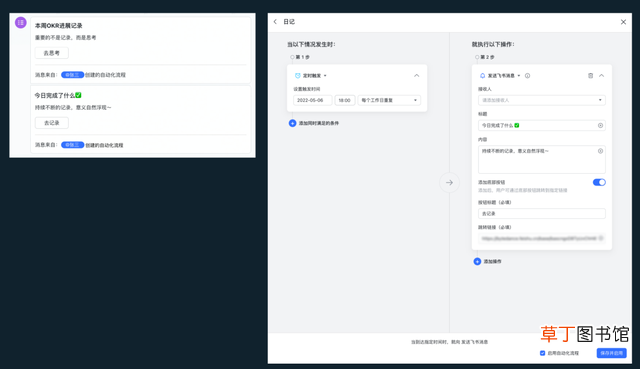Image resolution: width=640 pixels, height=369 pixels.
Task: Toggle the 启用自动化流程 checkbox
Action: [x=542, y=353]
